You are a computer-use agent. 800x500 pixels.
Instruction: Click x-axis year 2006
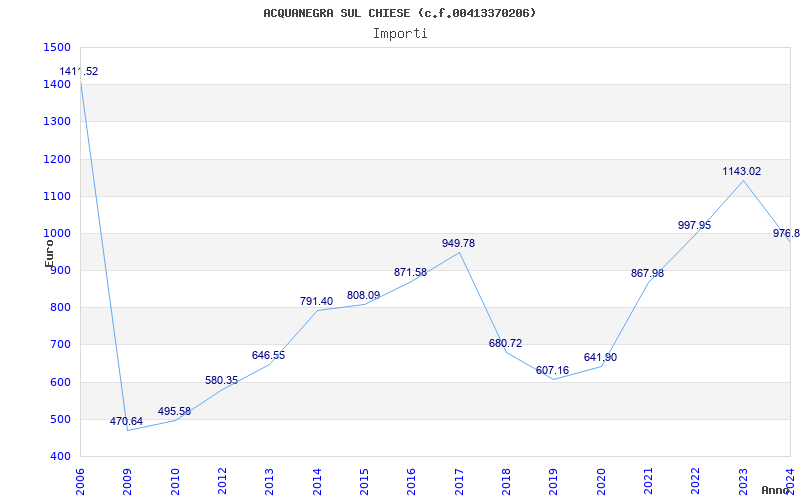coord(80,482)
